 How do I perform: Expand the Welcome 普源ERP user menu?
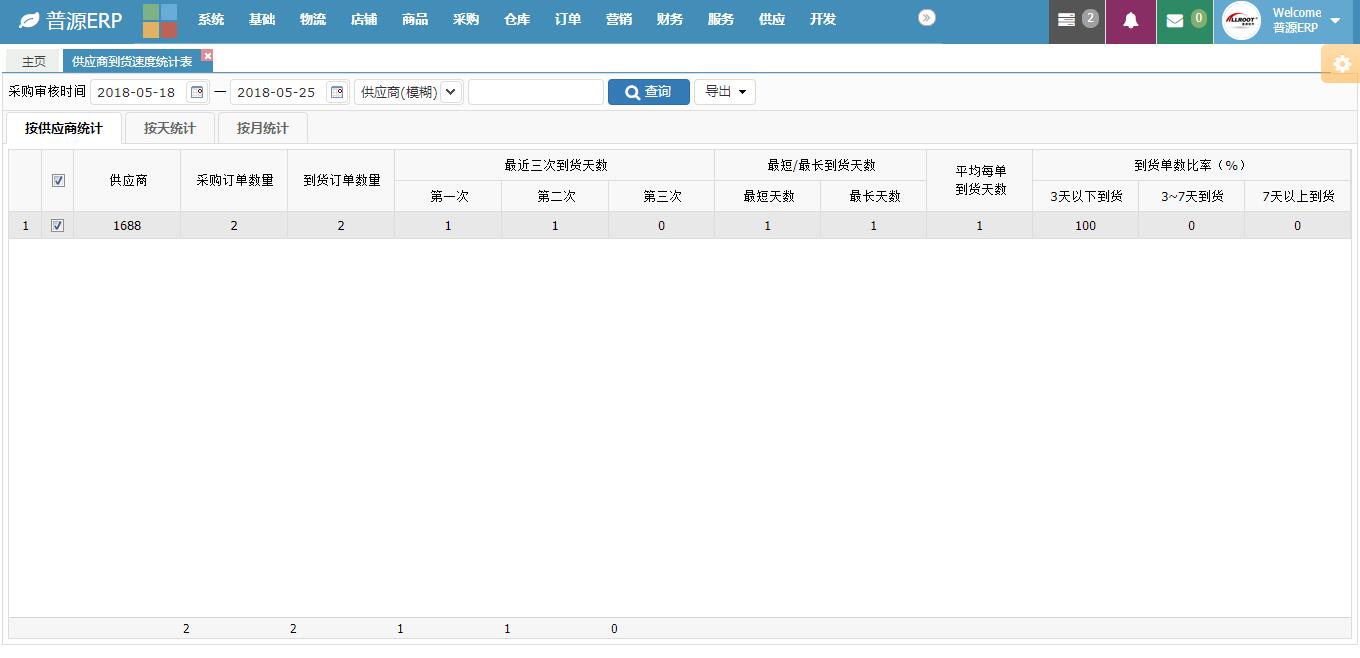(x=1335, y=21)
